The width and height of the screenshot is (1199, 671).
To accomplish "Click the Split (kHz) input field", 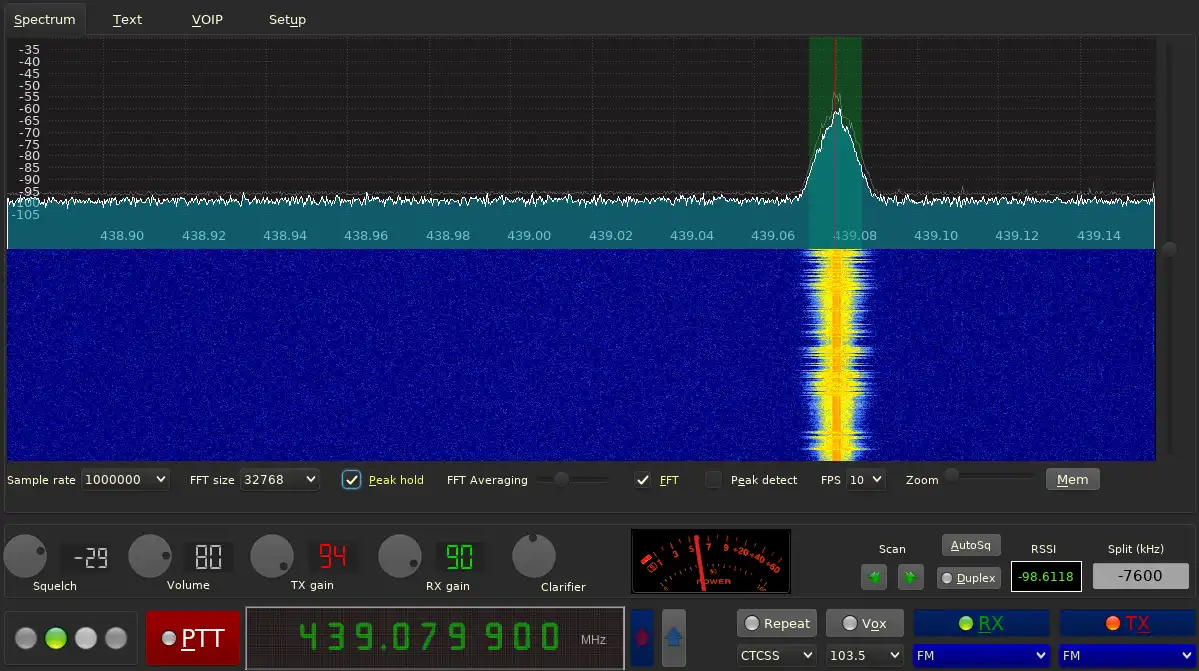I will (x=1140, y=576).
